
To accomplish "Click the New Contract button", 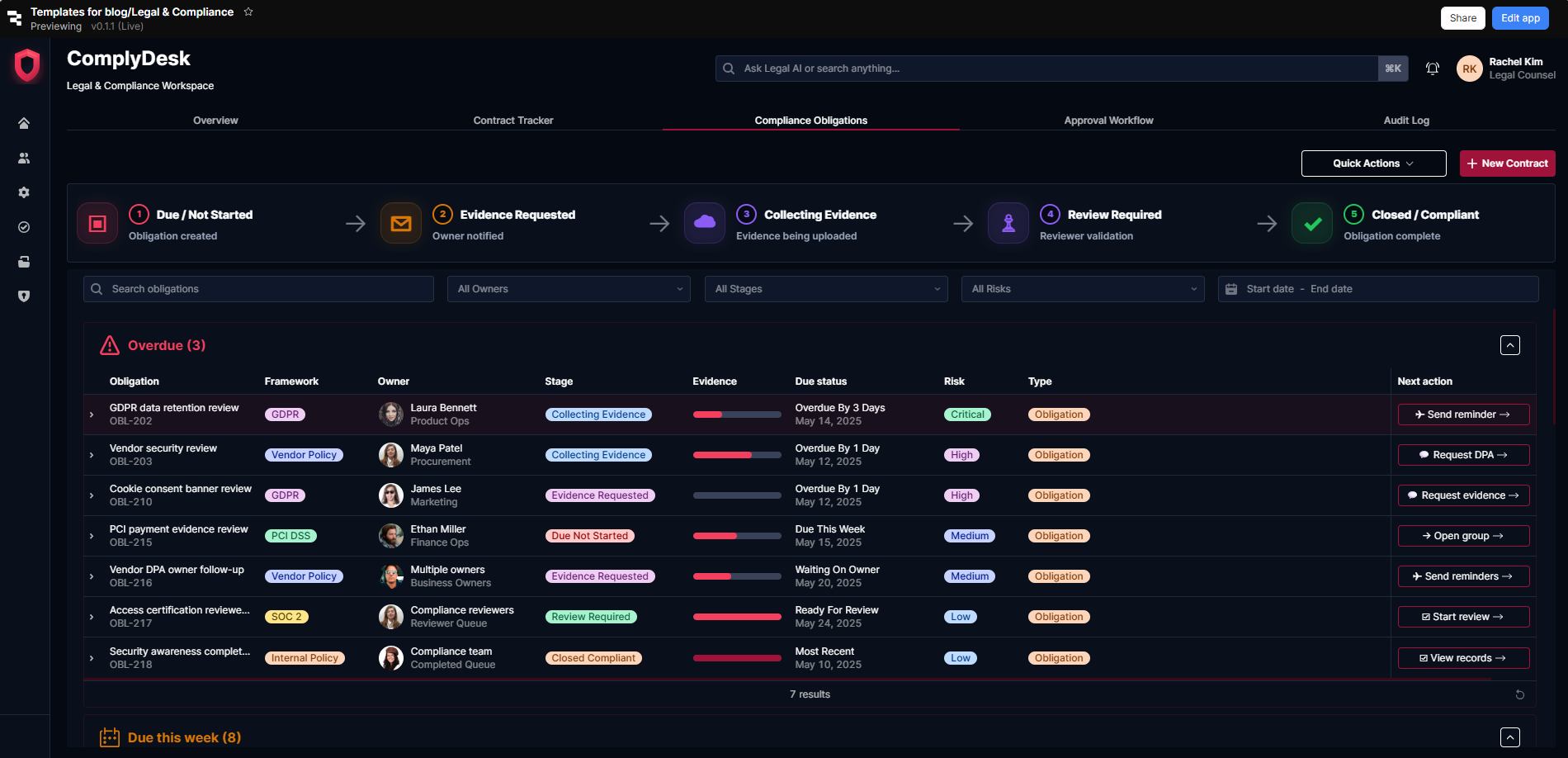I will [x=1507, y=163].
